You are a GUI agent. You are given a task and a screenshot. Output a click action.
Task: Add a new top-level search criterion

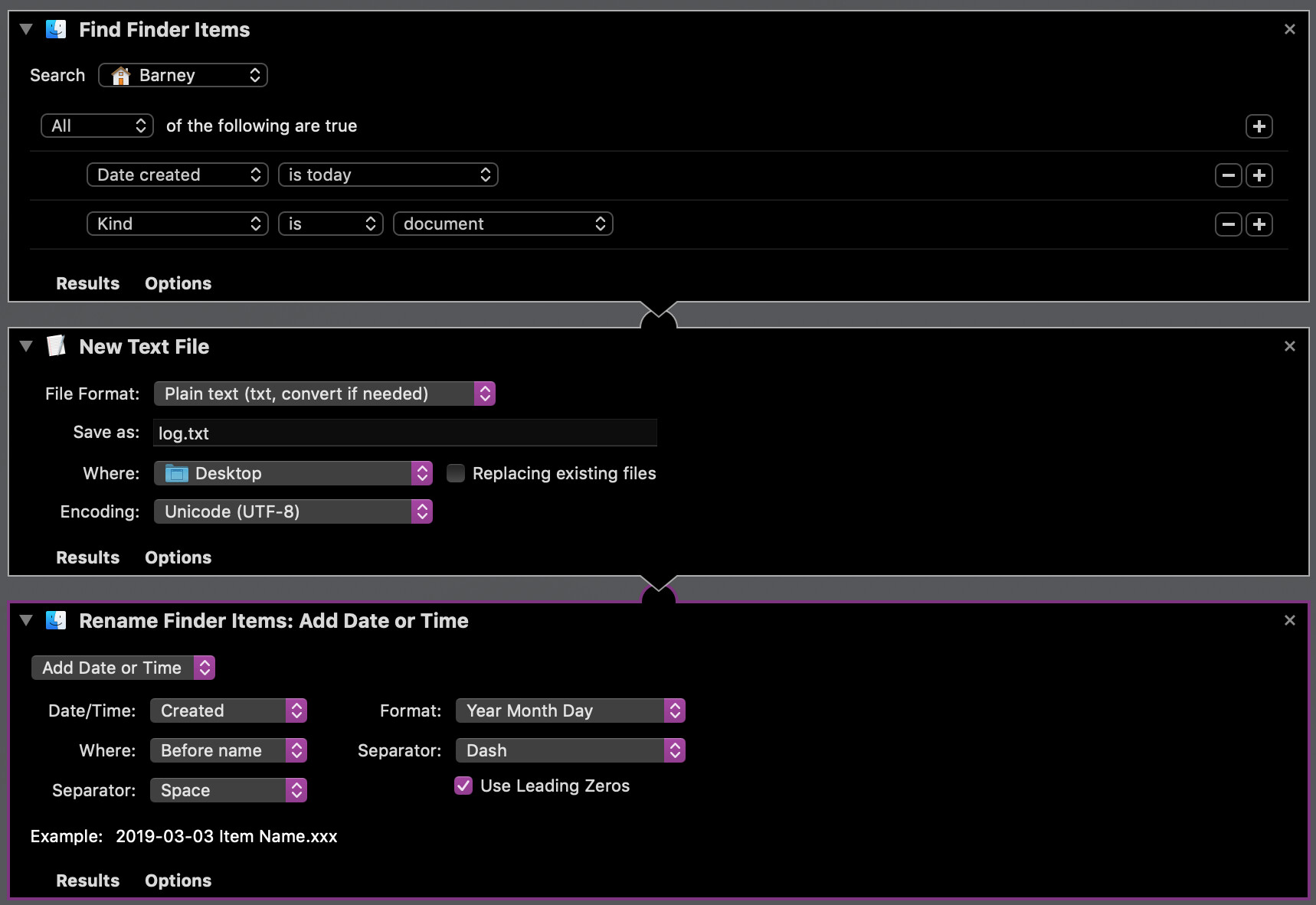click(1259, 126)
